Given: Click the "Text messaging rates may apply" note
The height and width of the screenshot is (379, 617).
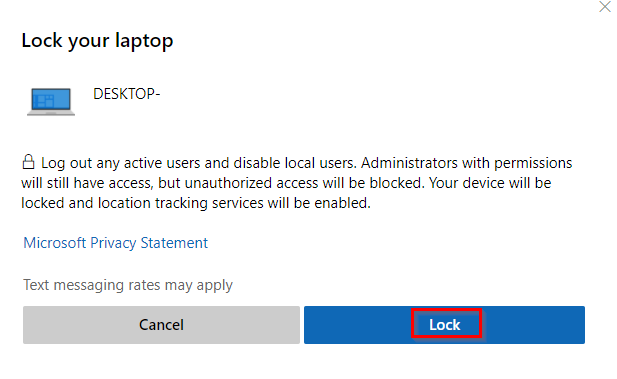Looking at the screenshot, I should pos(128,285).
